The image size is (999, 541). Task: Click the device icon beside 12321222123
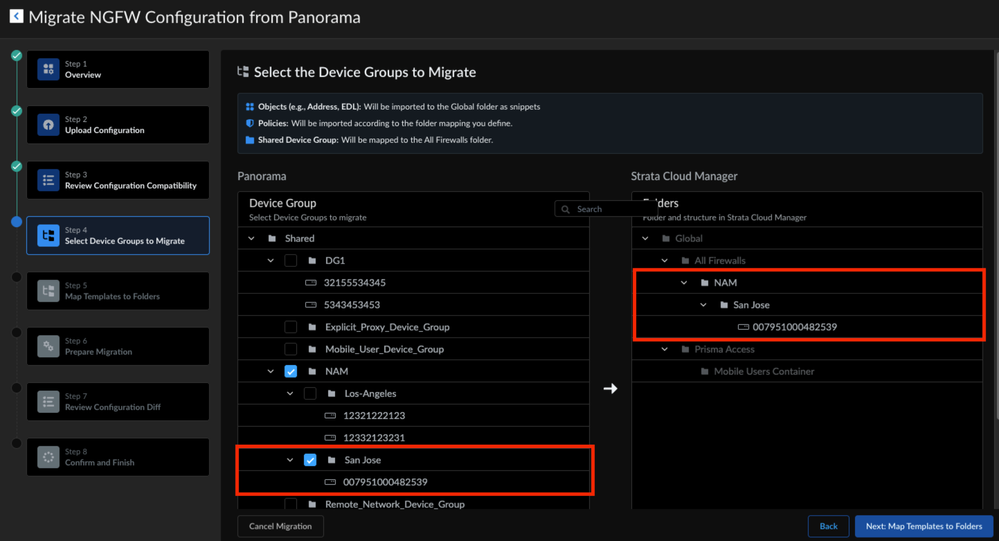pyautogui.click(x=330, y=415)
